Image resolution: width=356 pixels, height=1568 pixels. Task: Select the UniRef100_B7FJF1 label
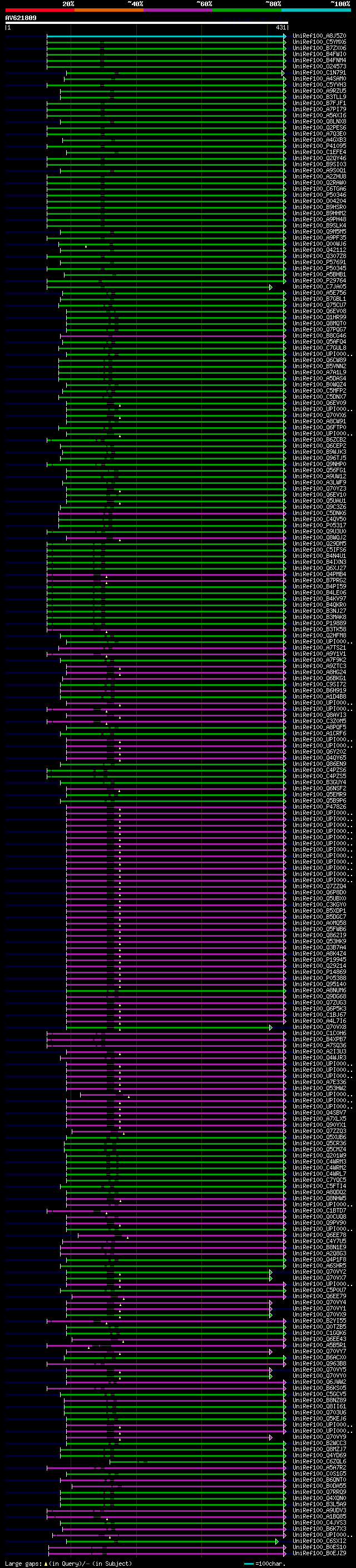click(319, 103)
